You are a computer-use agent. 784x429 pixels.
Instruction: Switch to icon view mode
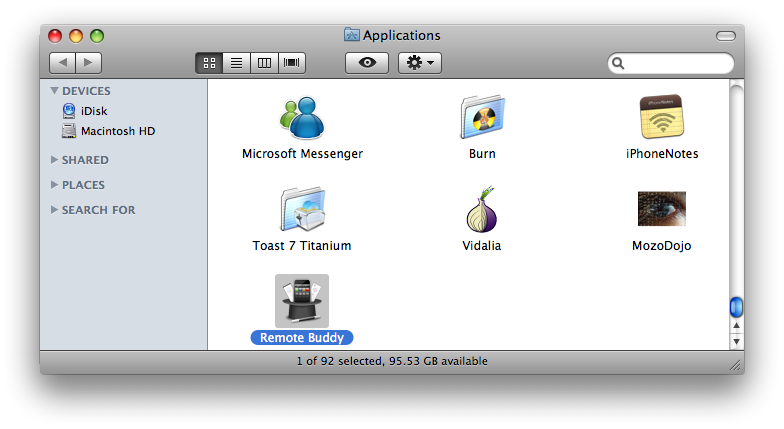coord(210,62)
